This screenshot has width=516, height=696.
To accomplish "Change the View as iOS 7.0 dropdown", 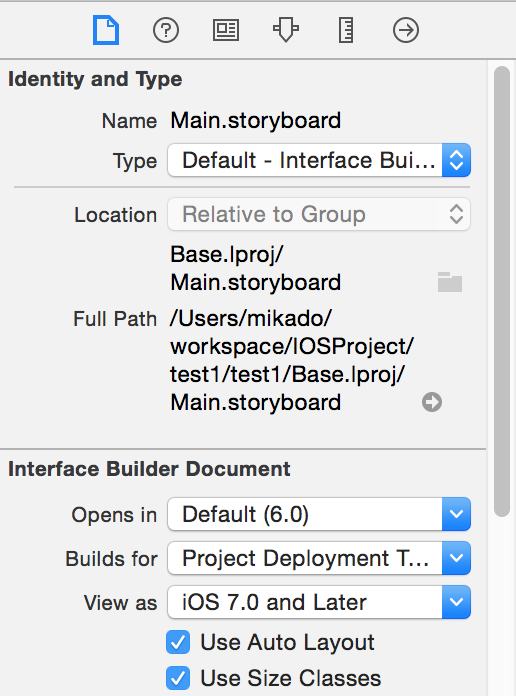I will tap(319, 602).
